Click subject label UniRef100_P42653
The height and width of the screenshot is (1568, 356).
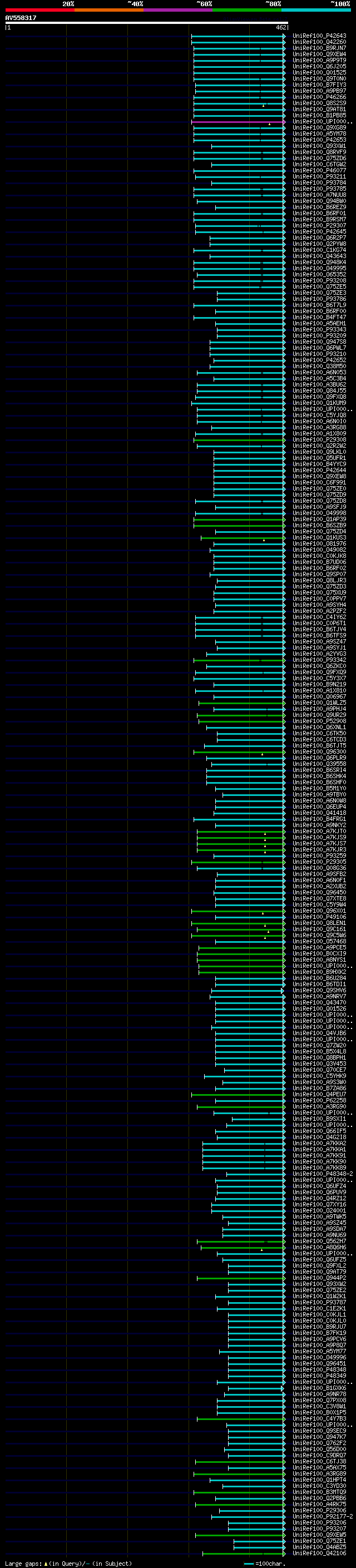click(319, 140)
